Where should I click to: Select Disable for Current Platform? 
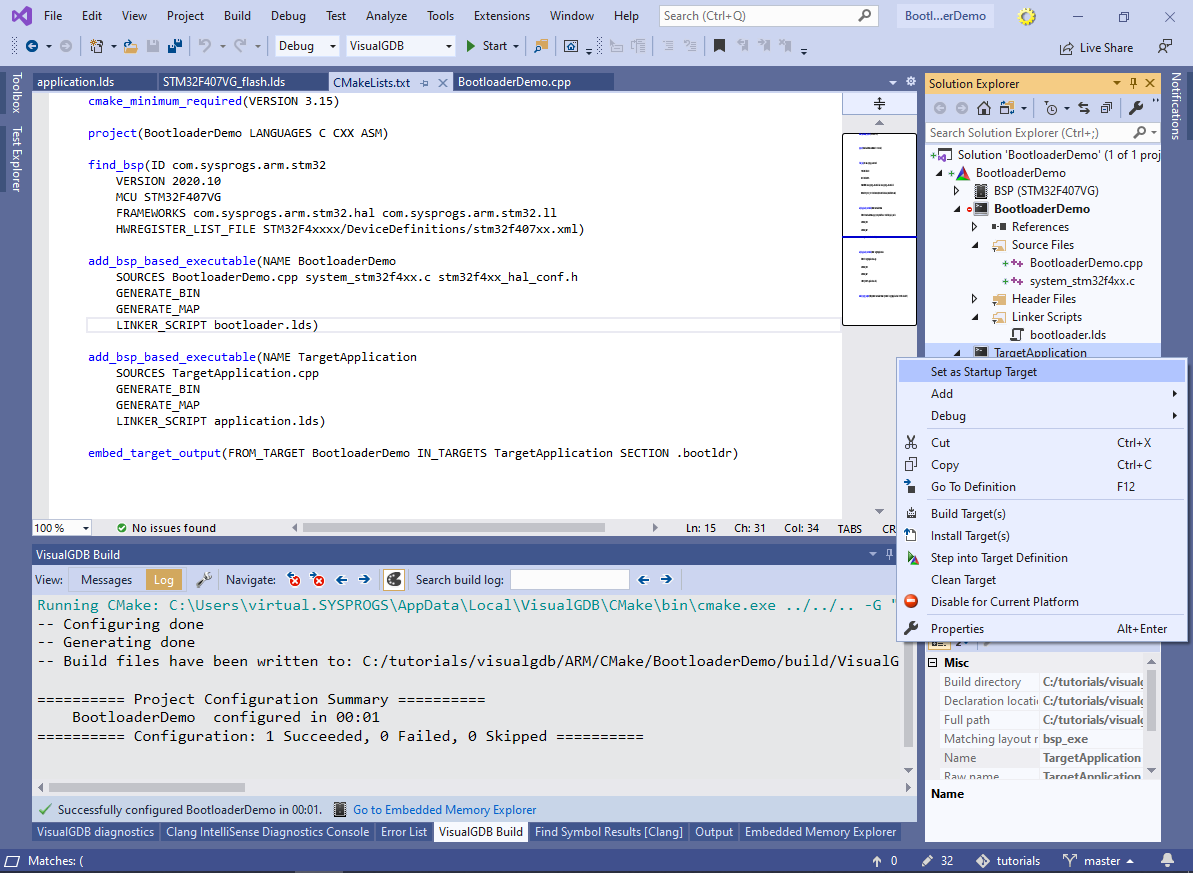(x=1042, y=602)
